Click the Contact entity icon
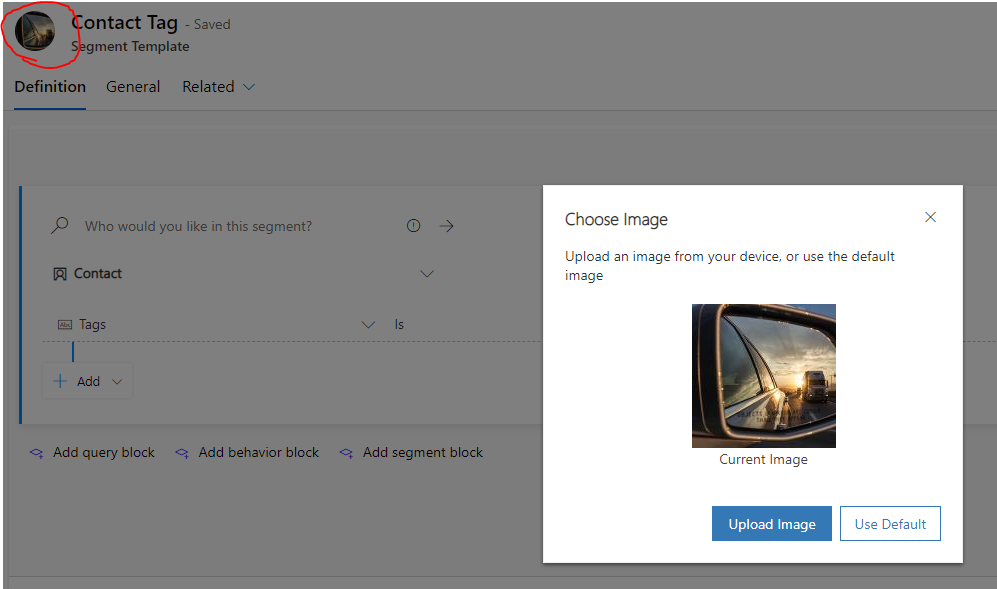 [x=60, y=274]
